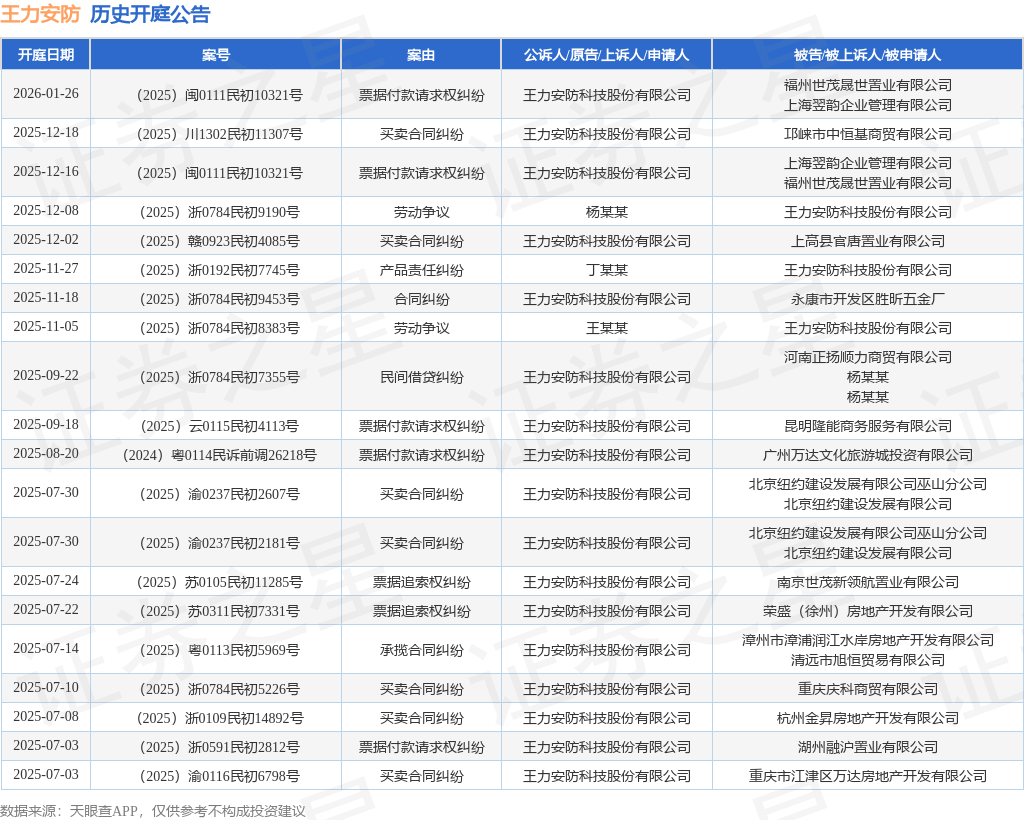
Task: Click defendant 邛崃市中恒基商贸有限公司
Action: [x=868, y=134]
